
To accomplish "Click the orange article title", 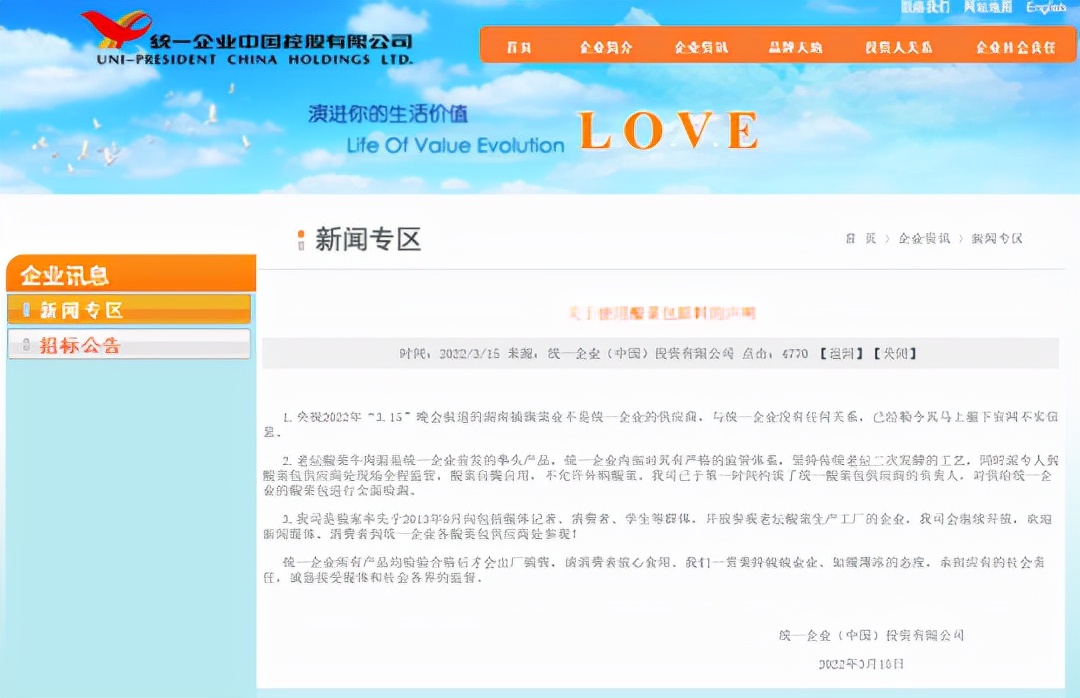I will click(662, 314).
